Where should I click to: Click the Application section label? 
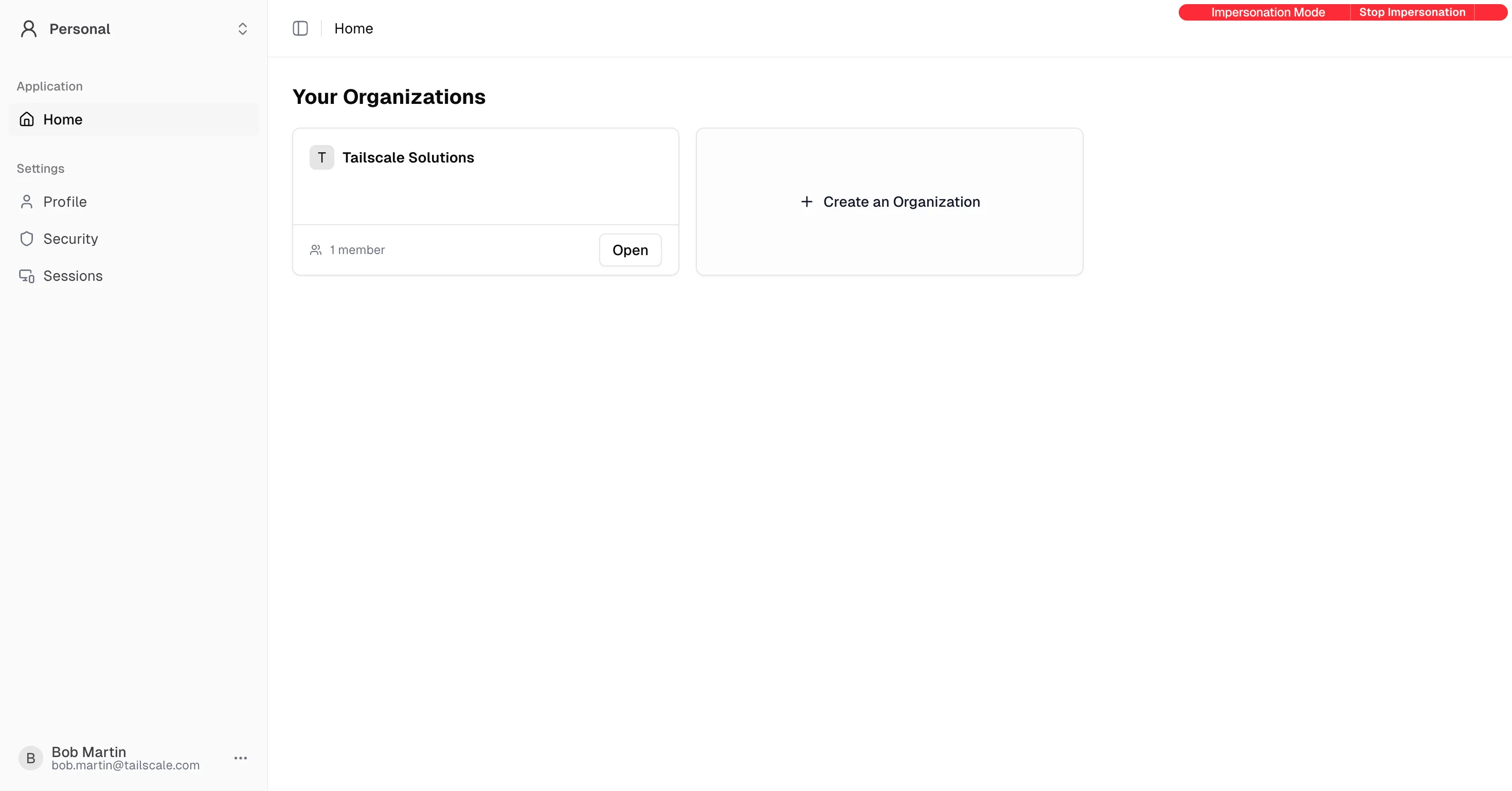click(49, 86)
